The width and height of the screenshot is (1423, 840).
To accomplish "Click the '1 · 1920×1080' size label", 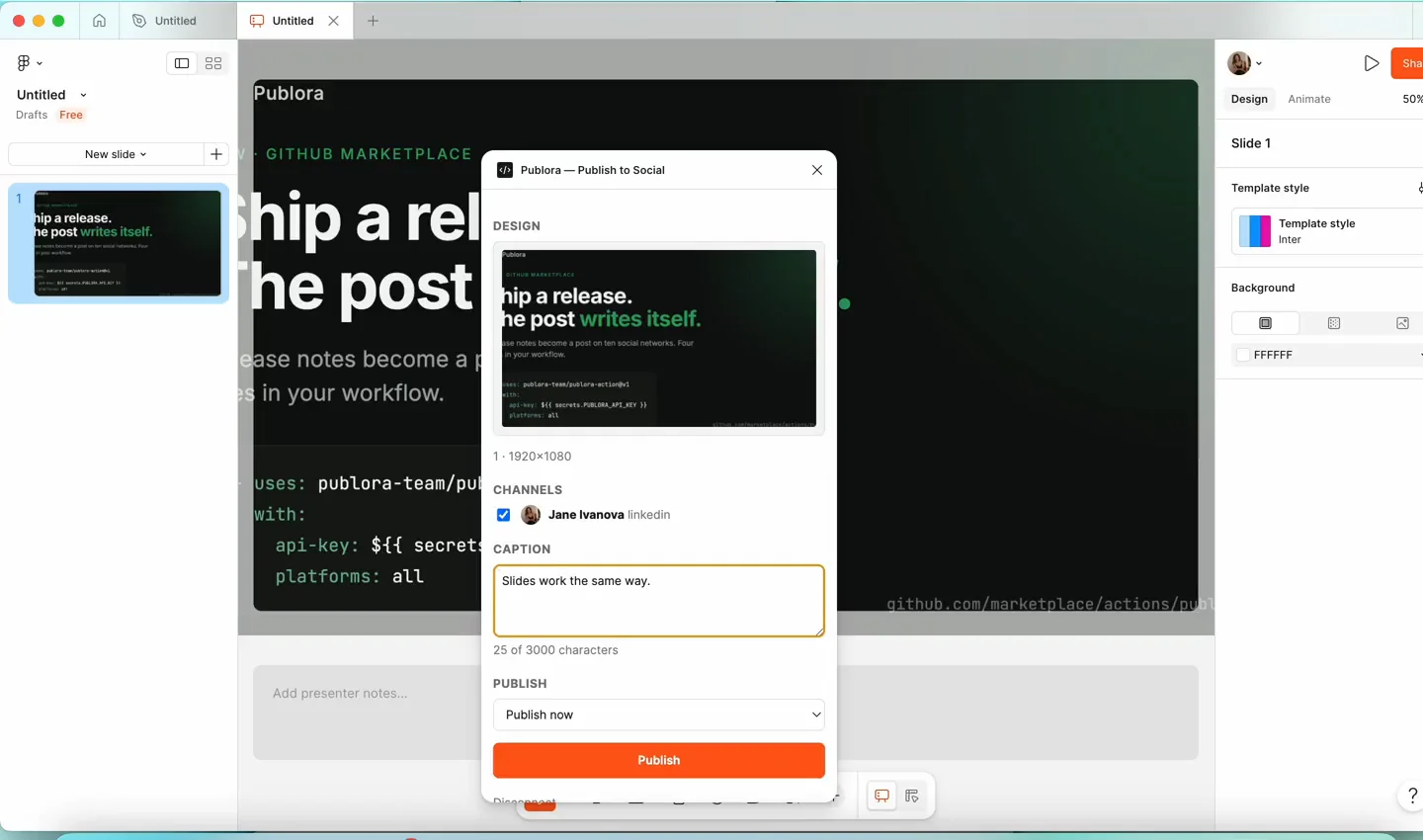I will point(532,457).
